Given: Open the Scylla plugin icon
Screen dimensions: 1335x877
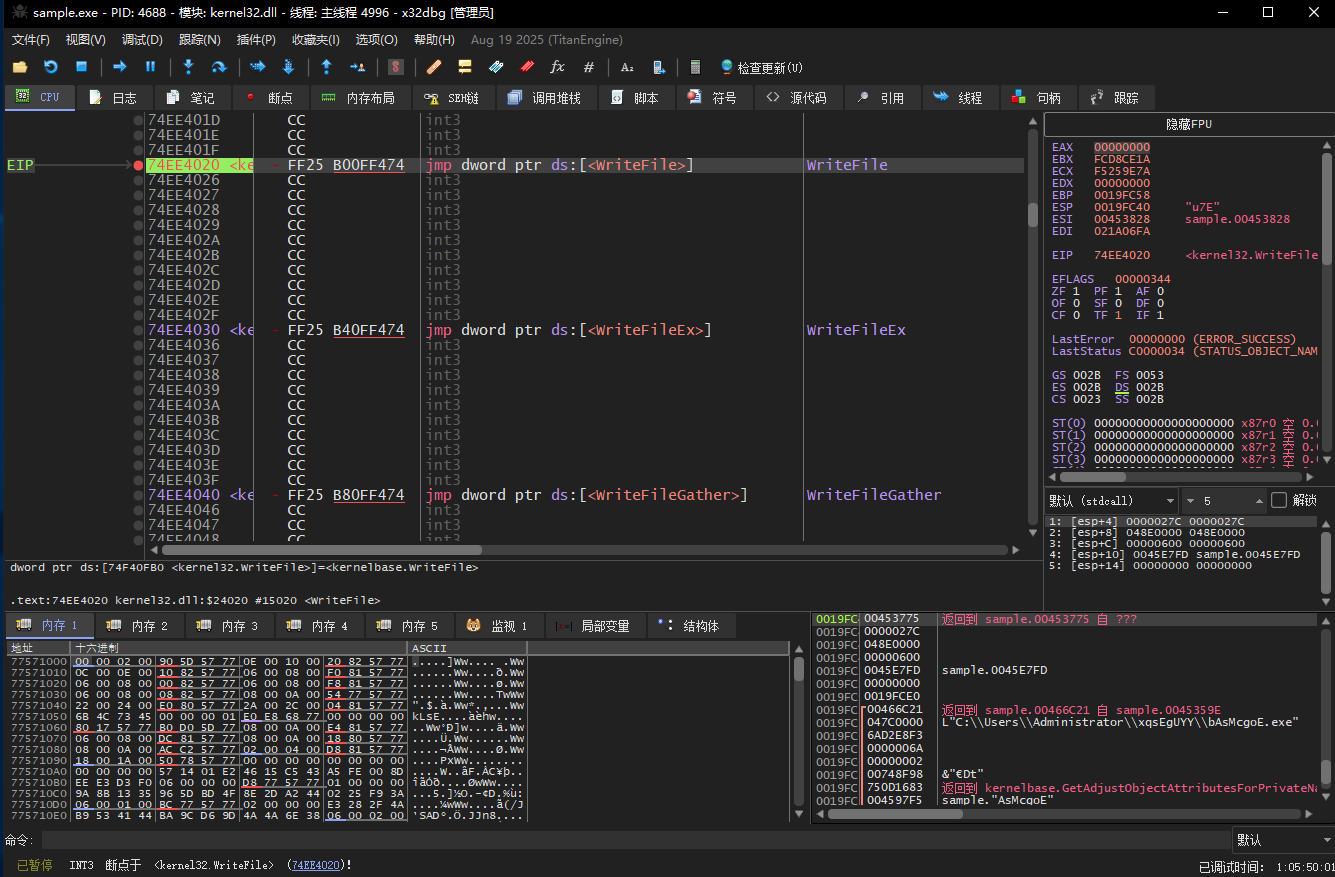Looking at the screenshot, I should (396, 67).
